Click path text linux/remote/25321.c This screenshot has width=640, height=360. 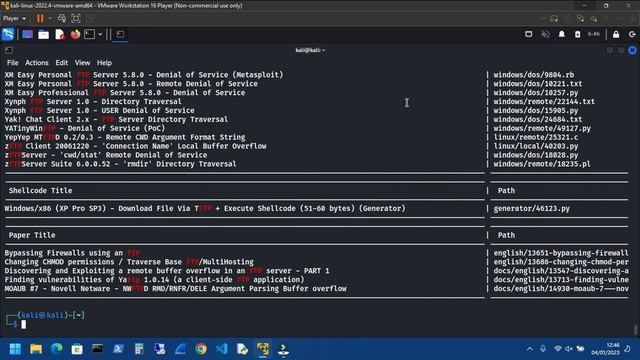coord(536,137)
